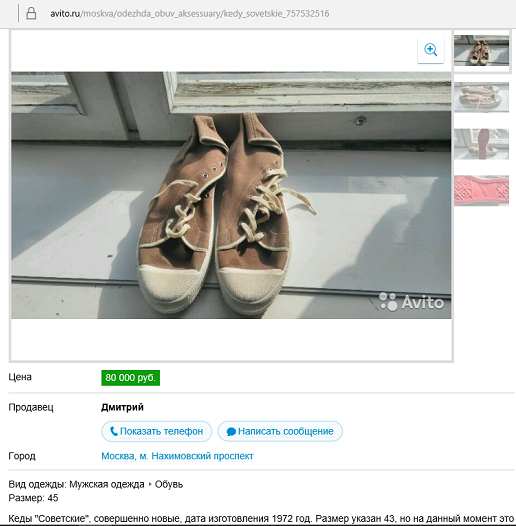This screenshot has height=526, width=516.
Task: Click description text starting Кеды "Советские"
Action: 262,519
